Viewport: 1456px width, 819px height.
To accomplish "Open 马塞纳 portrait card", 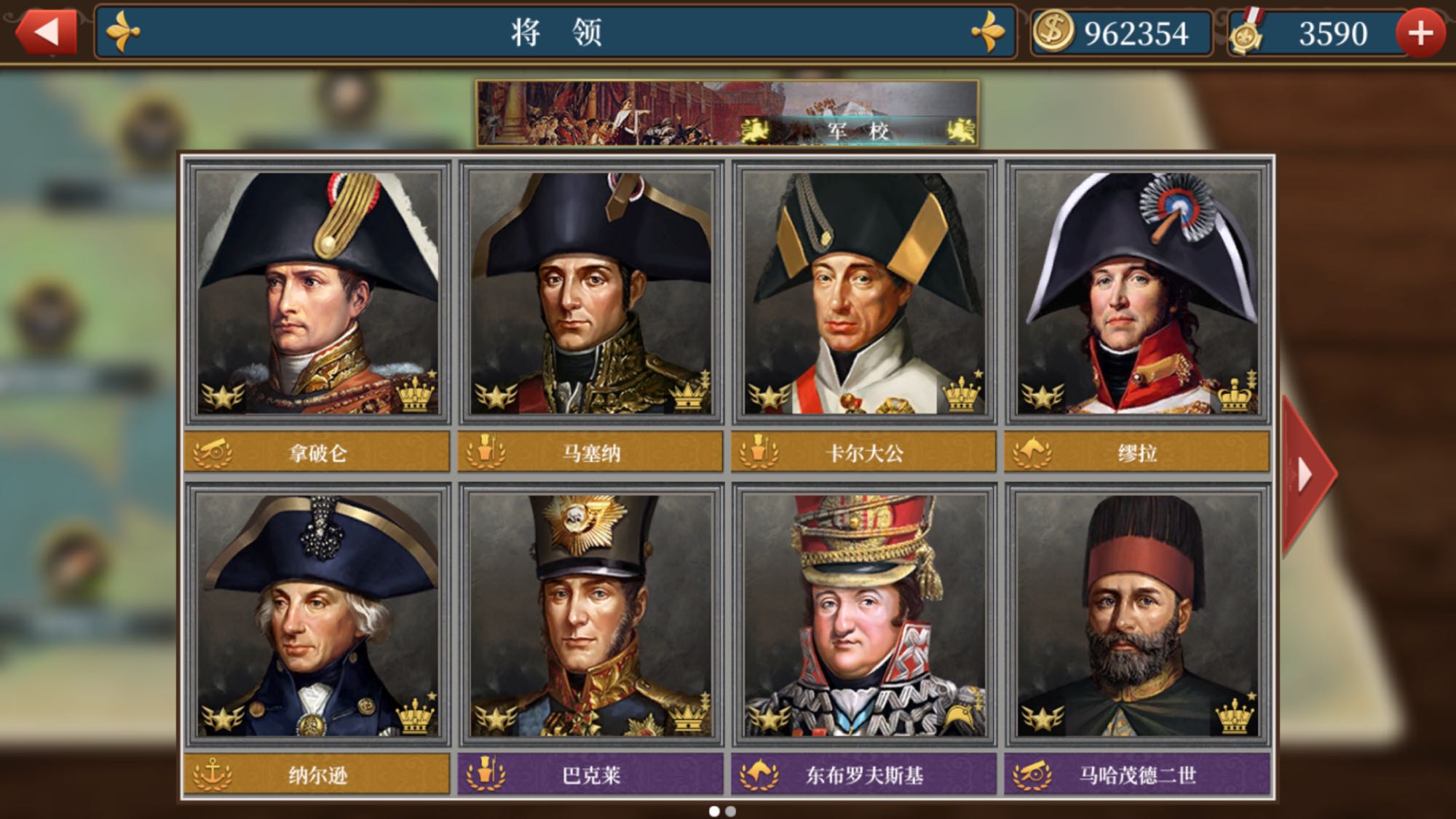I will pos(590,293).
